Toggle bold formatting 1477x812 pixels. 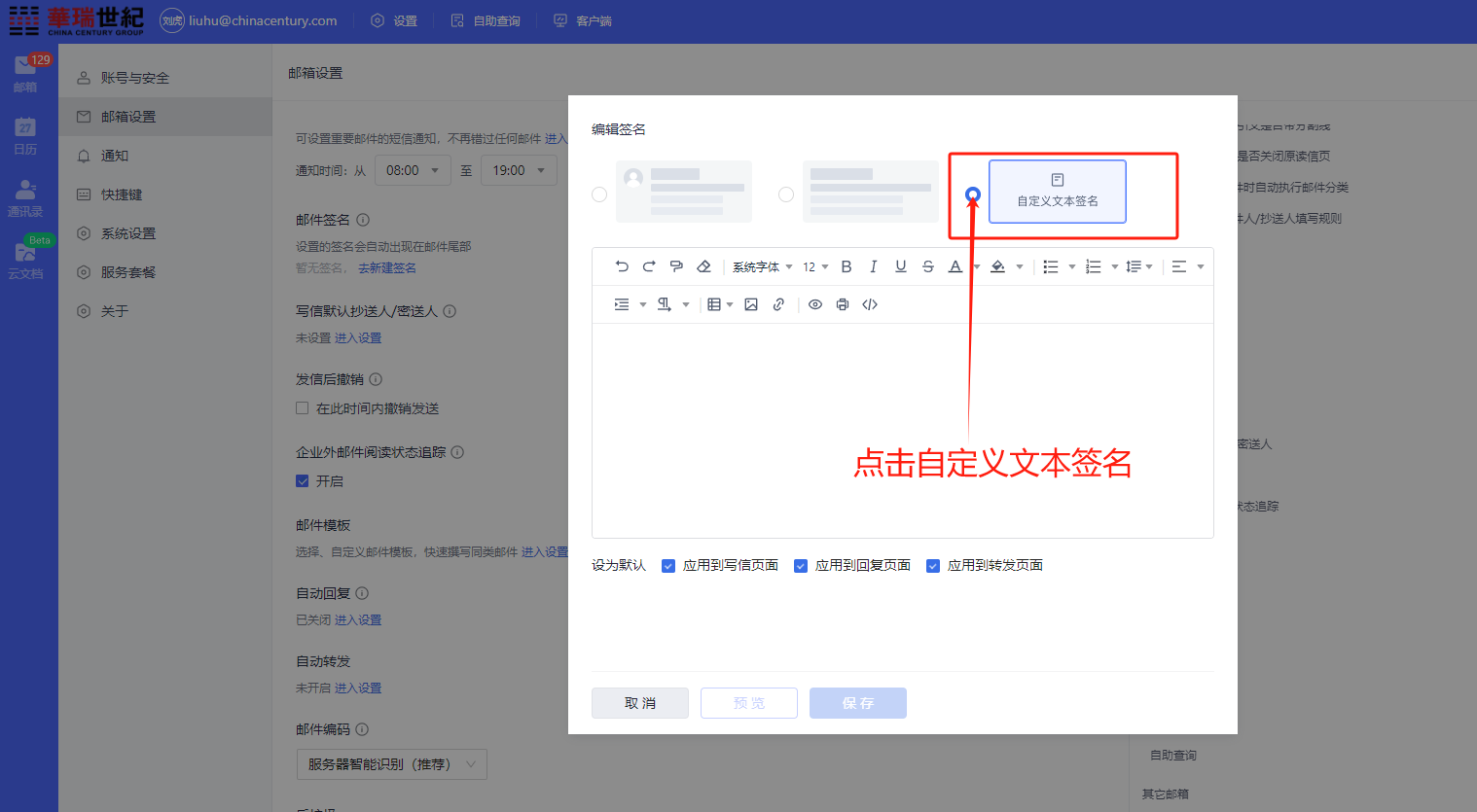pyautogui.click(x=847, y=266)
